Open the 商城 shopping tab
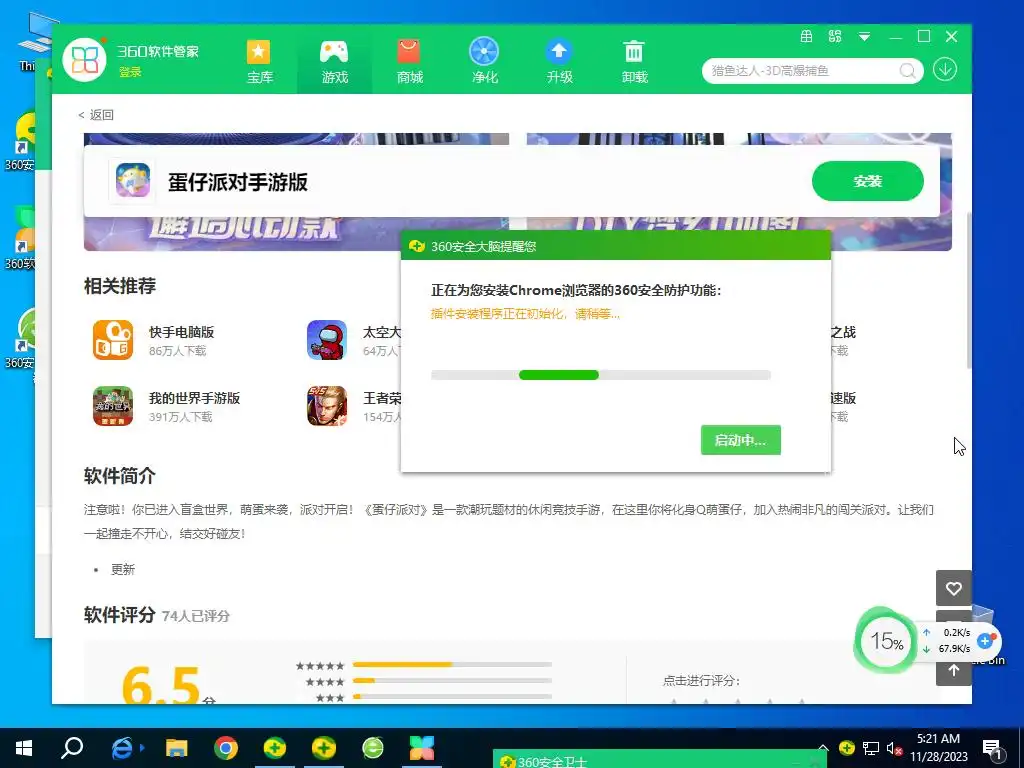The image size is (1024, 768). pyautogui.click(x=409, y=61)
